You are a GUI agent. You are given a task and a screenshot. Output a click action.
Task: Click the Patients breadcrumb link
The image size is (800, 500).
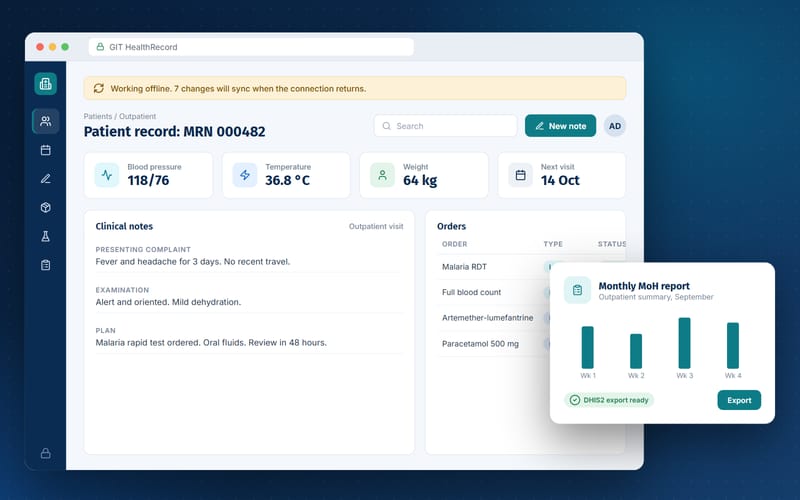[97, 116]
